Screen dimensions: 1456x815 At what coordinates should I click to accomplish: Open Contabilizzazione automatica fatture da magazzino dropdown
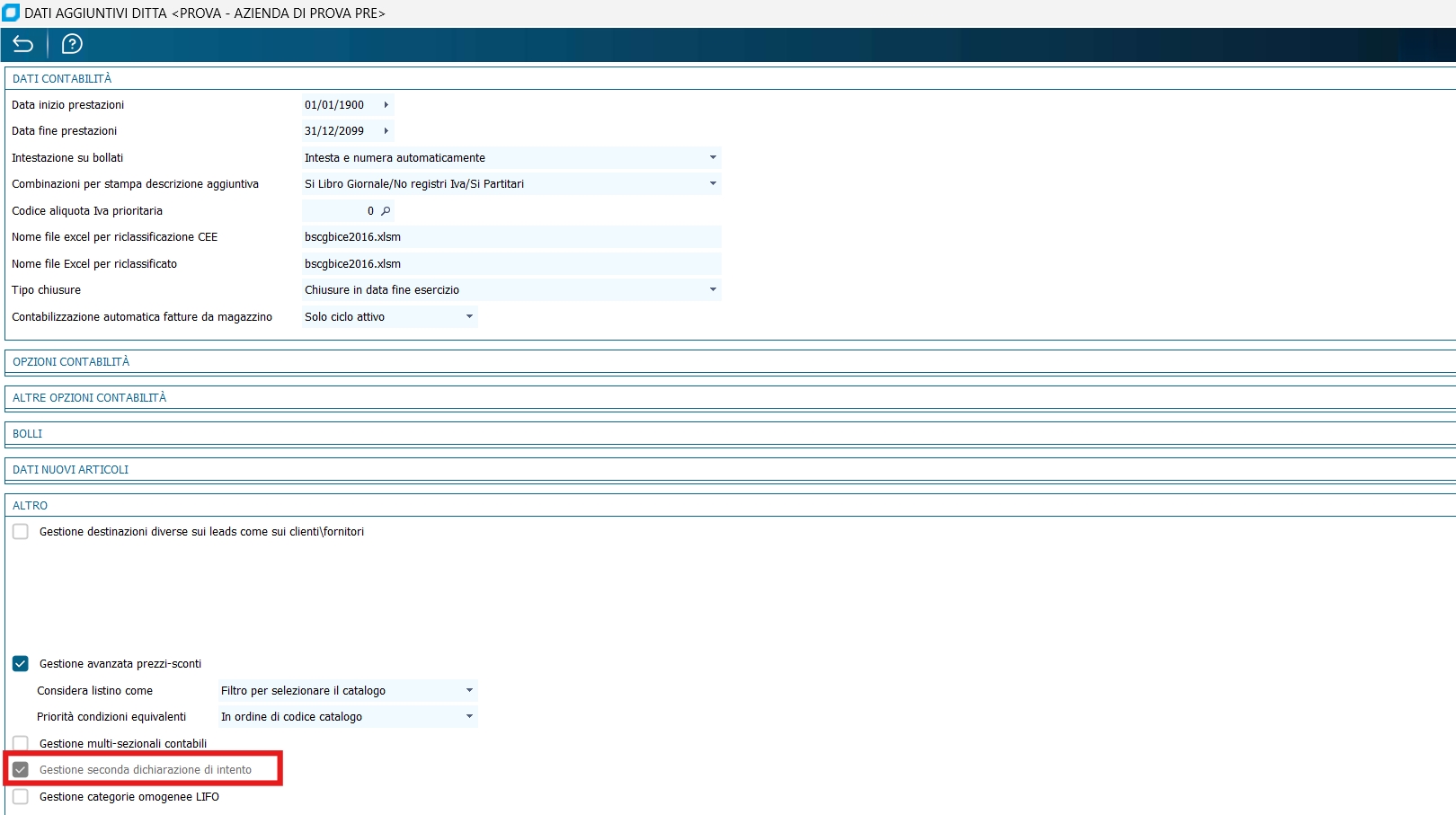point(389,317)
